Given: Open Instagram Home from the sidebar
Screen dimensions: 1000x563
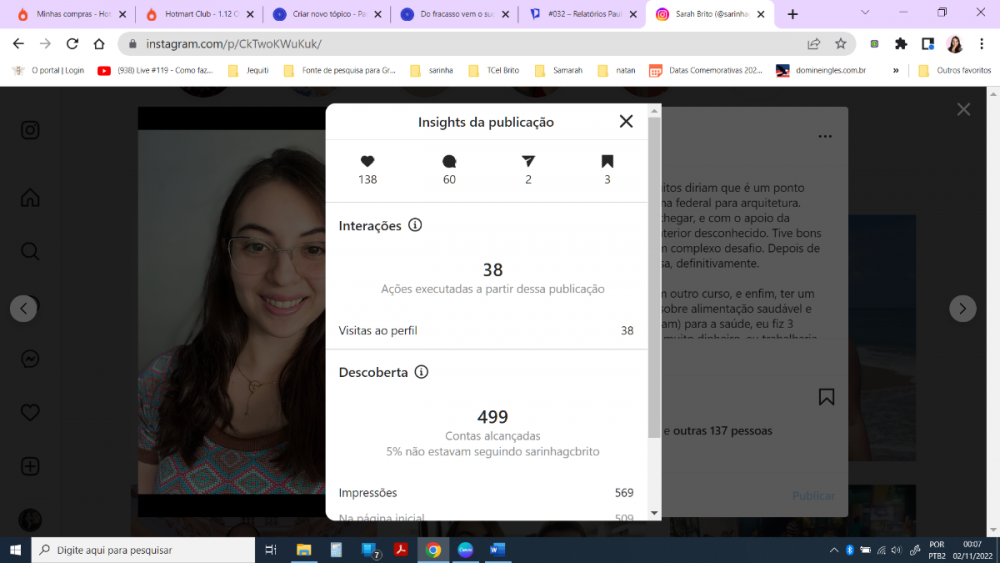Looking at the screenshot, I should click(x=30, y=197).
